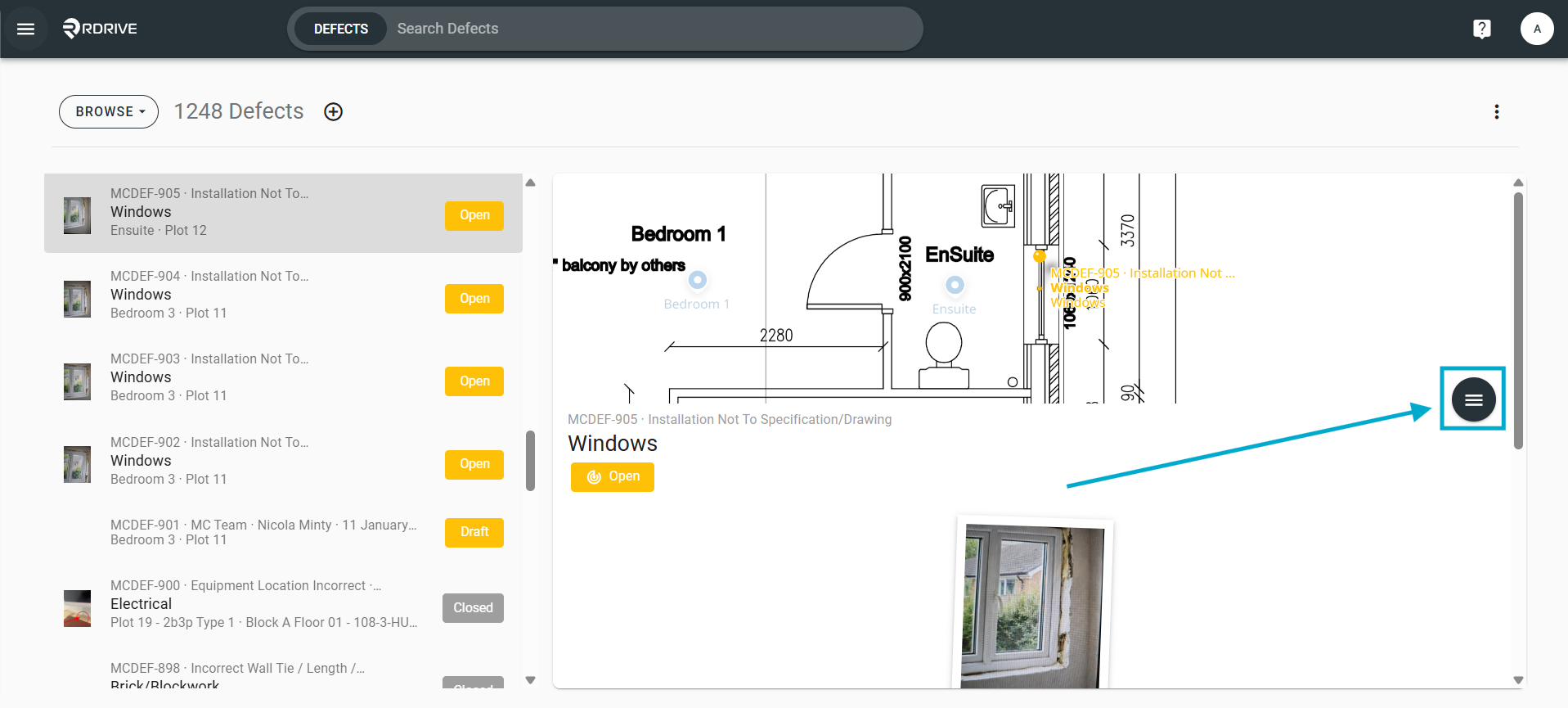Open the dark round defect menu button
This screenshot has width=1568, height=708.
1473,399
